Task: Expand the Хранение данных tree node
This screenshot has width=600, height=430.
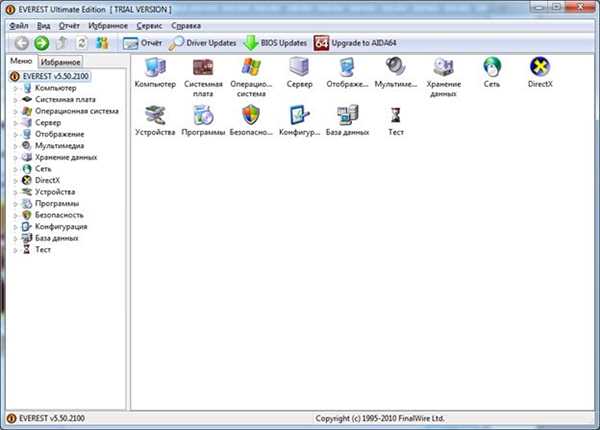Action: pyautogui.click(x=16, y=158)
